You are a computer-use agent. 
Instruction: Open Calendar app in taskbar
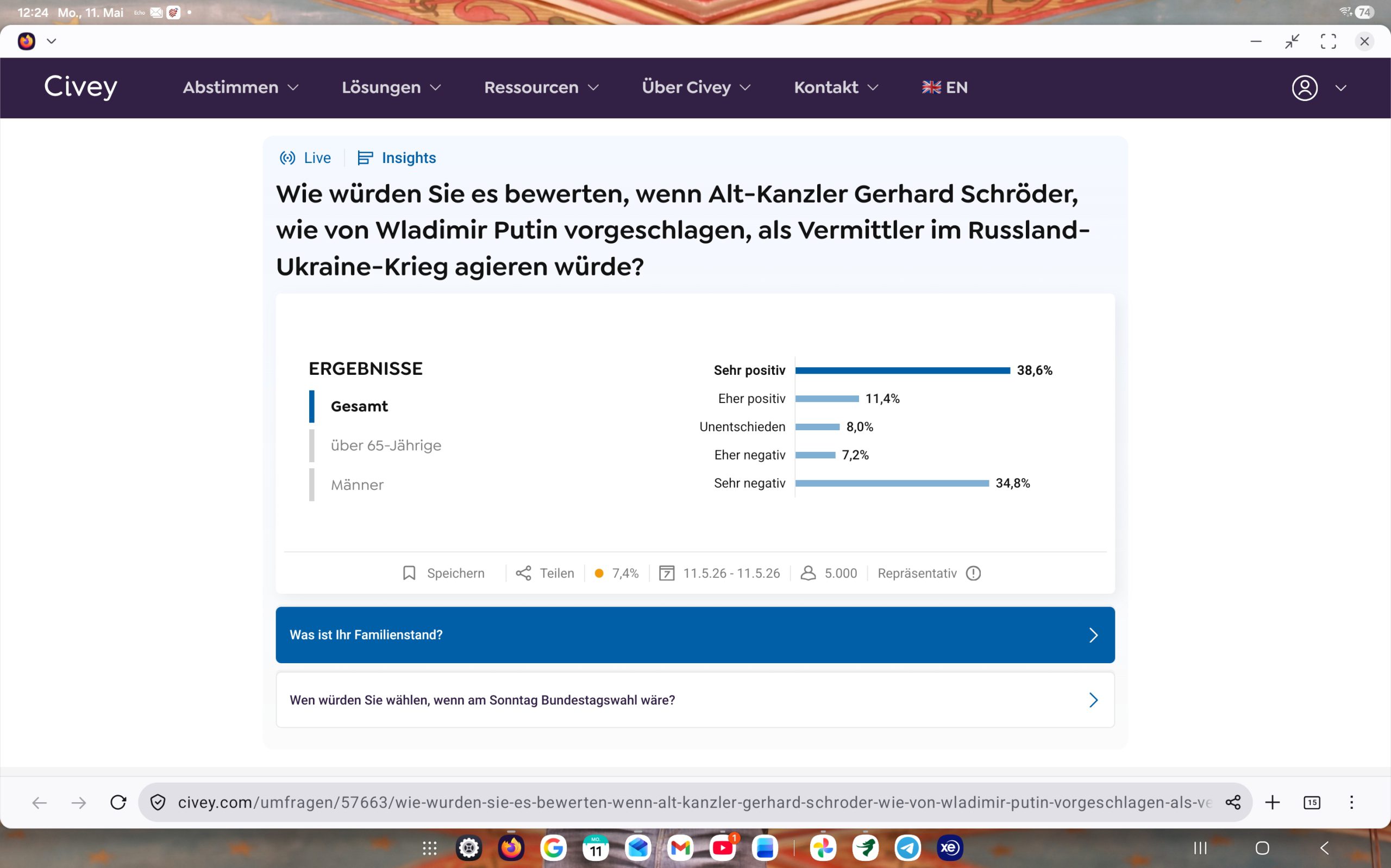pyautogui.click(x=596, y=848)
